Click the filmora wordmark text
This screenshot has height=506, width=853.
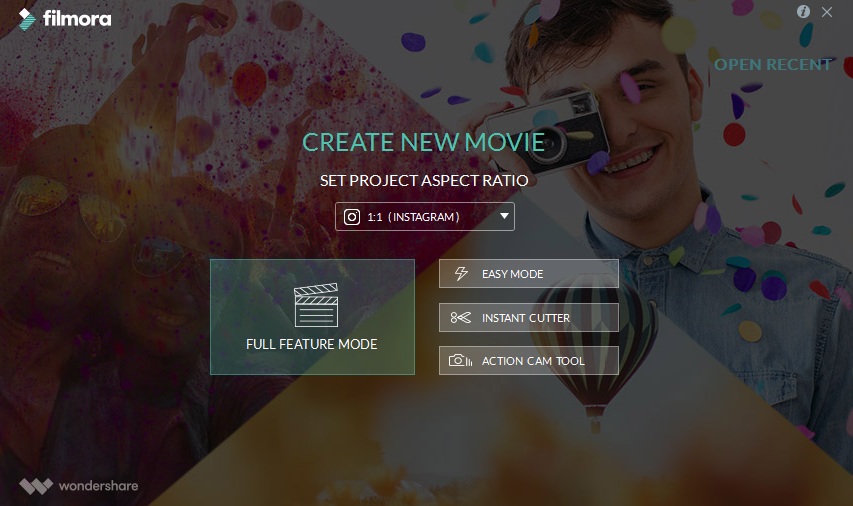coord(77,19)
